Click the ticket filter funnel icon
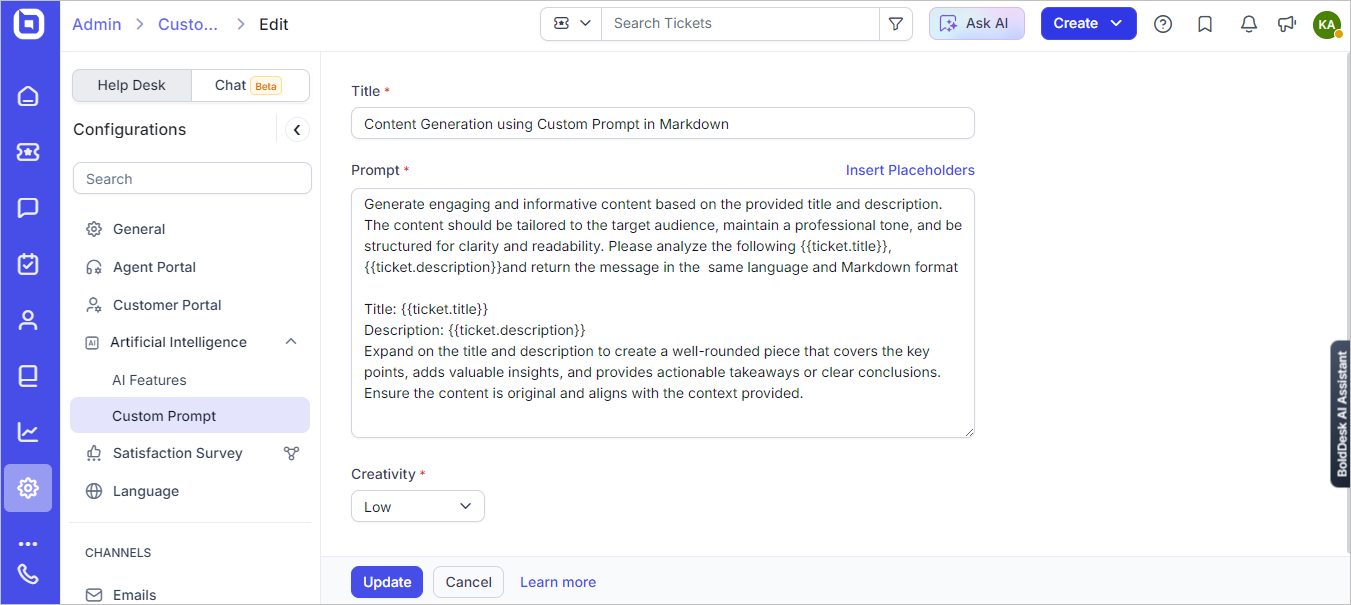The image size is (1351, 605). [x=896, y=24]
